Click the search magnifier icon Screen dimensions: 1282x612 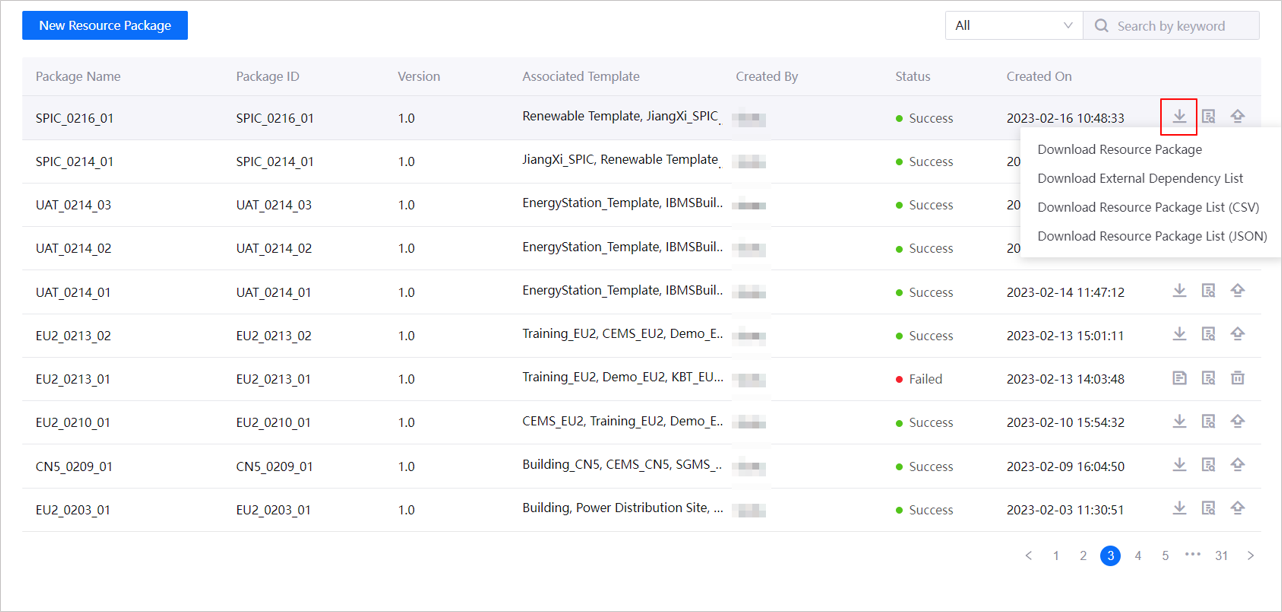tap(1101, 26)
